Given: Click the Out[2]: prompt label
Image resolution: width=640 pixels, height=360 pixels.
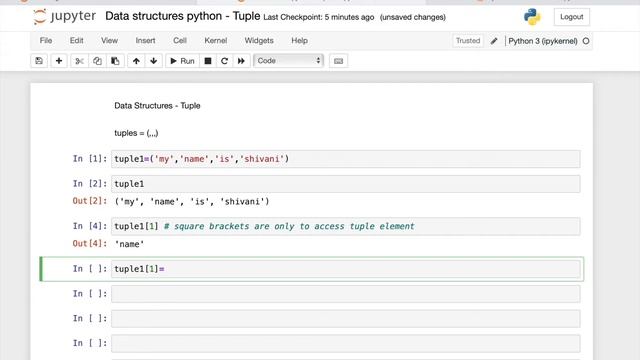Looking at the screenshot, I should click(x=90, y=201).
